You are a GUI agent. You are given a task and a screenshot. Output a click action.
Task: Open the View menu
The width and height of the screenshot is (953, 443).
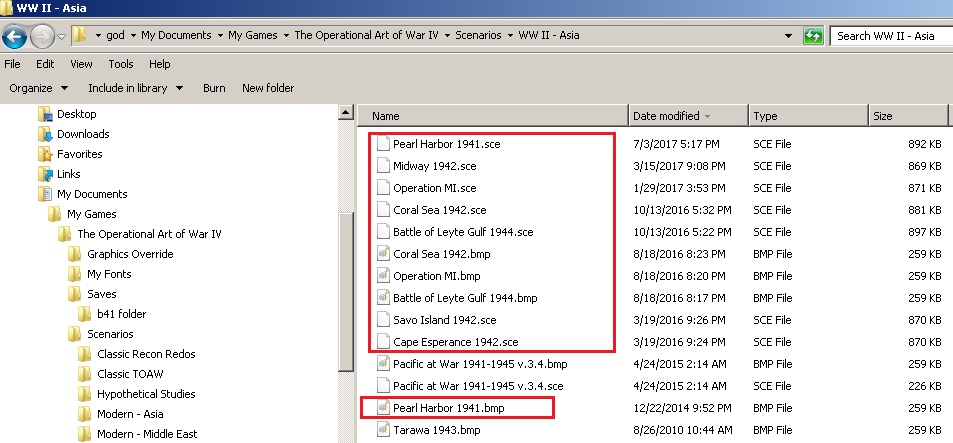(81, 64)
